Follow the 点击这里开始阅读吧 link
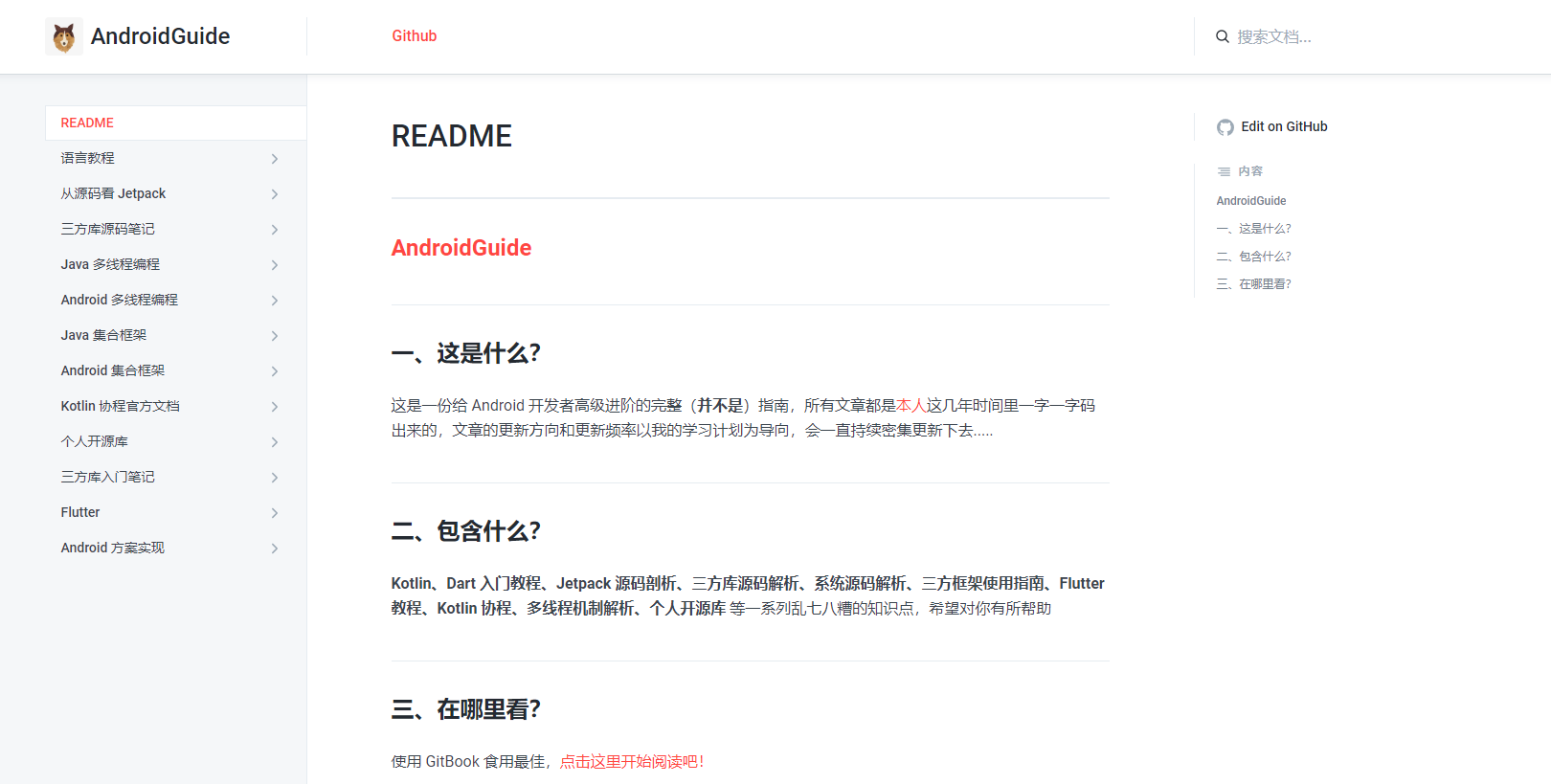 tap(631, 761)
